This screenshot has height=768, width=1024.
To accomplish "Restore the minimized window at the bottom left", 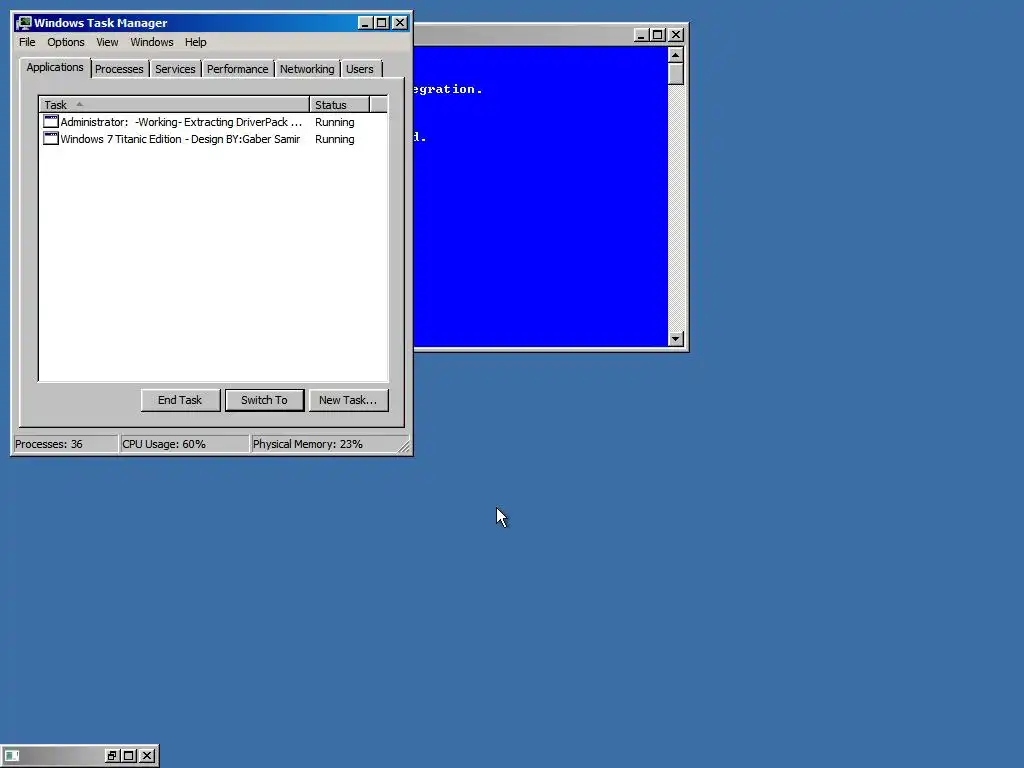I will point(112,756).
